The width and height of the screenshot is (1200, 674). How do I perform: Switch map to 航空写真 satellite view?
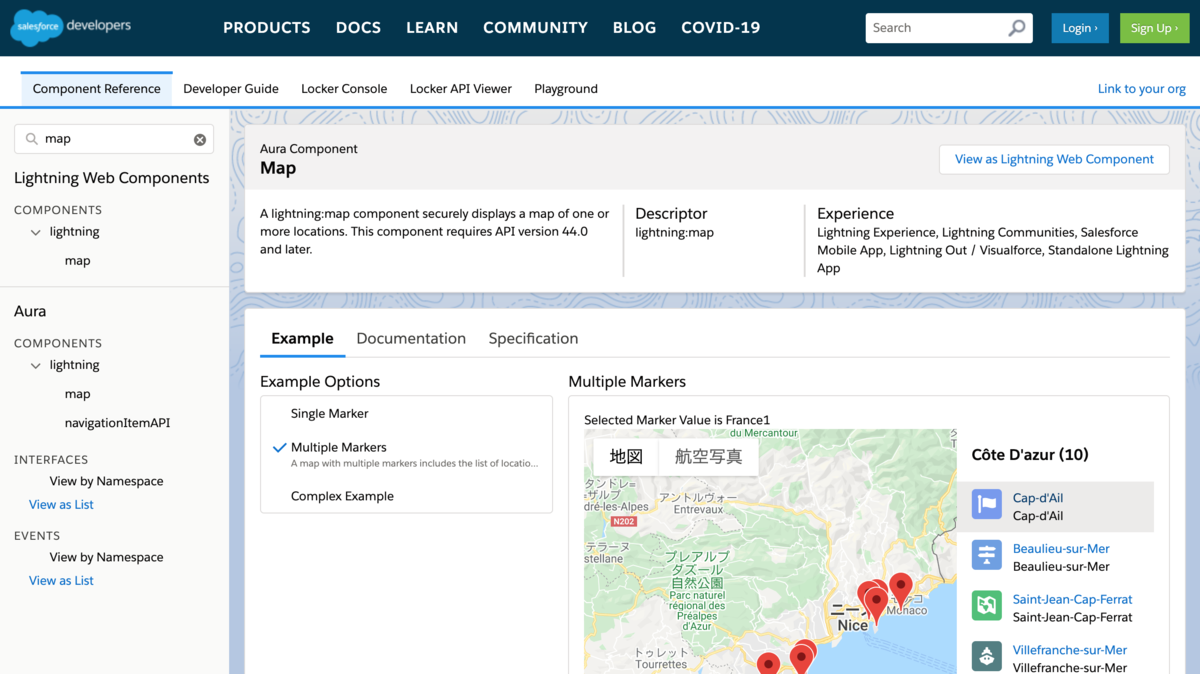pyautogui.click(x=709, y=457)
